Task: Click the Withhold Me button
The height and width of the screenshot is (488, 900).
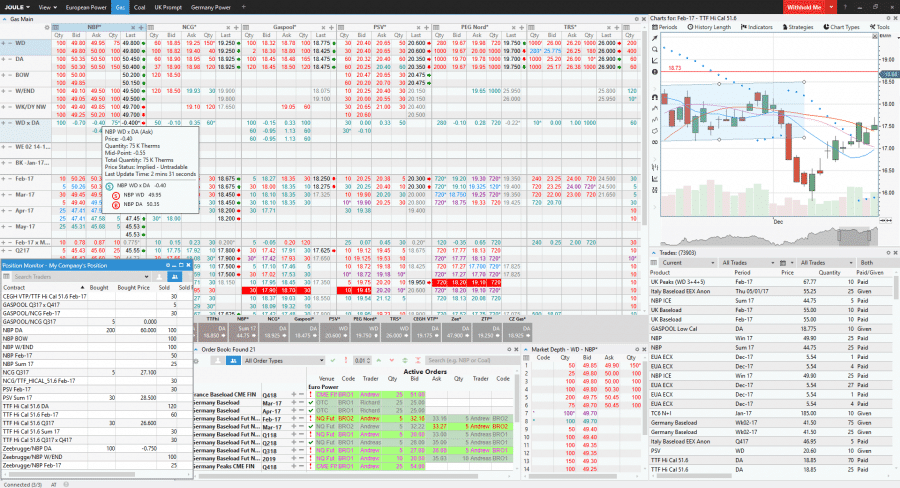Action: pos(804,7)
